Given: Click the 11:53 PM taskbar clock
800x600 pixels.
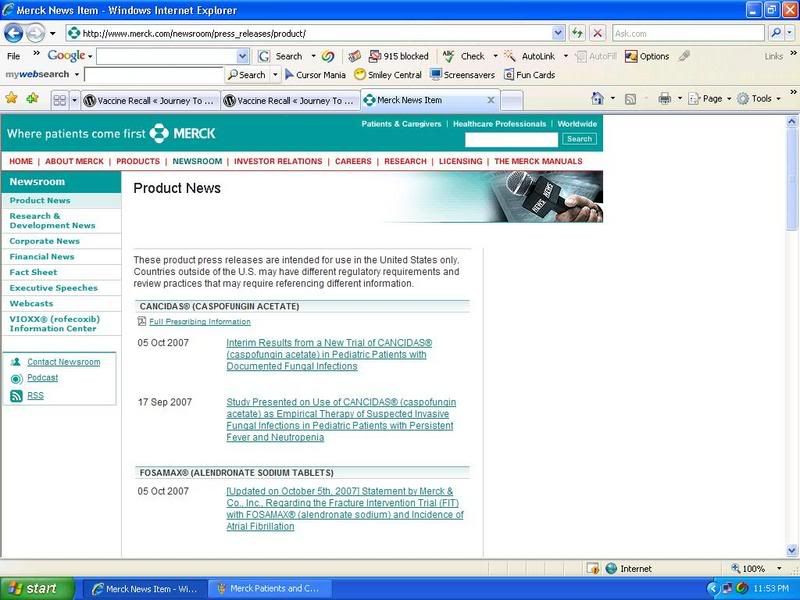Looking at the screenshot, I should click(x=771, y=588).
